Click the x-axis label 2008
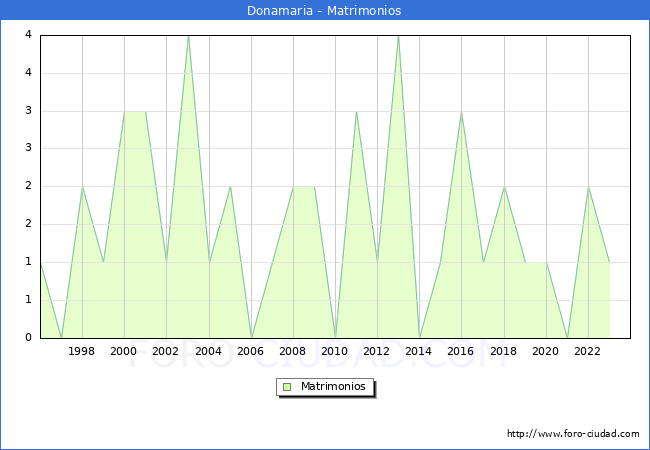The image size is (650, 450). tap(293, 351)
